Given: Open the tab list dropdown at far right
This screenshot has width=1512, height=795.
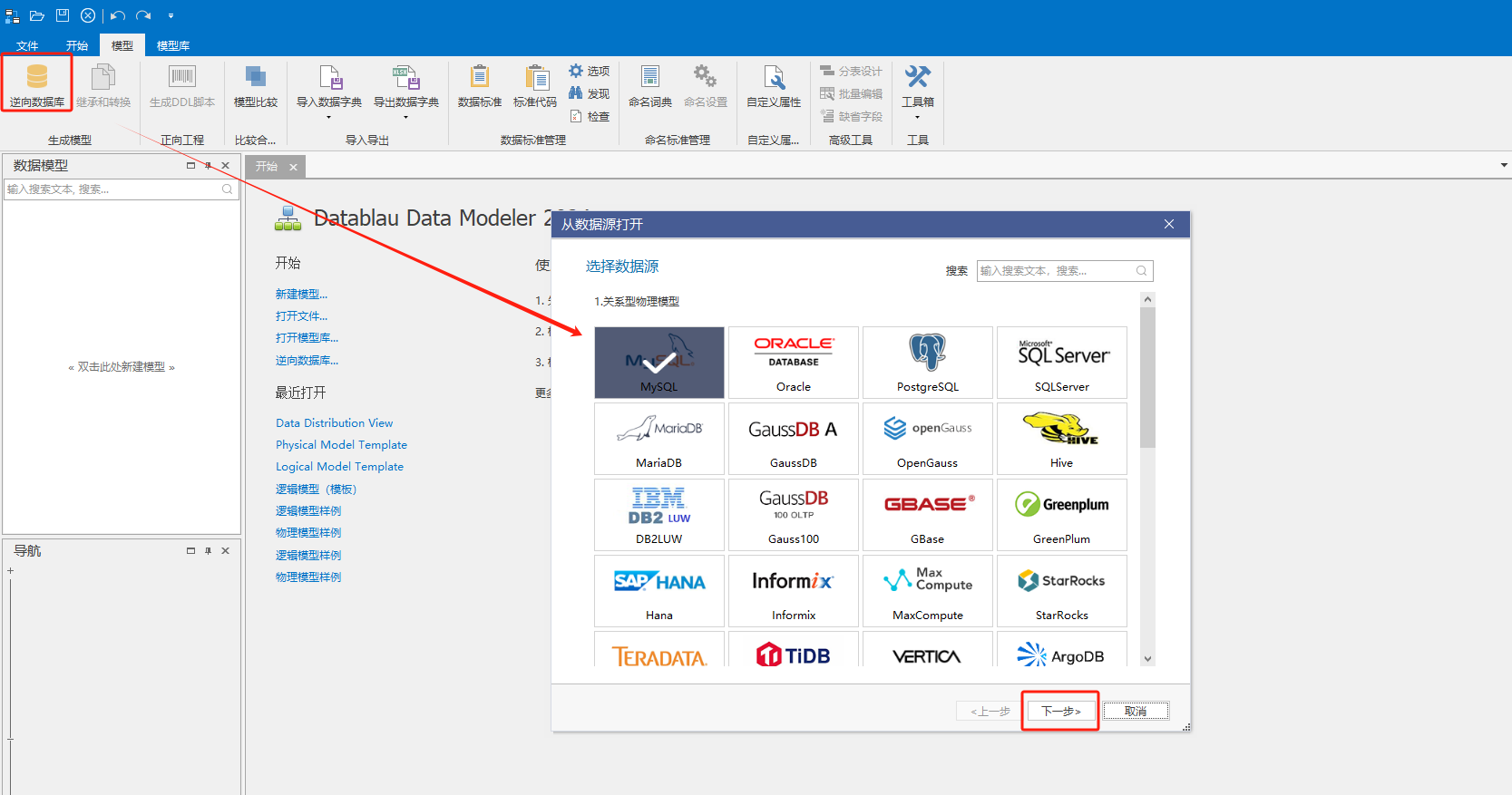Looking at the screenshot, I should pos(1504,165).
